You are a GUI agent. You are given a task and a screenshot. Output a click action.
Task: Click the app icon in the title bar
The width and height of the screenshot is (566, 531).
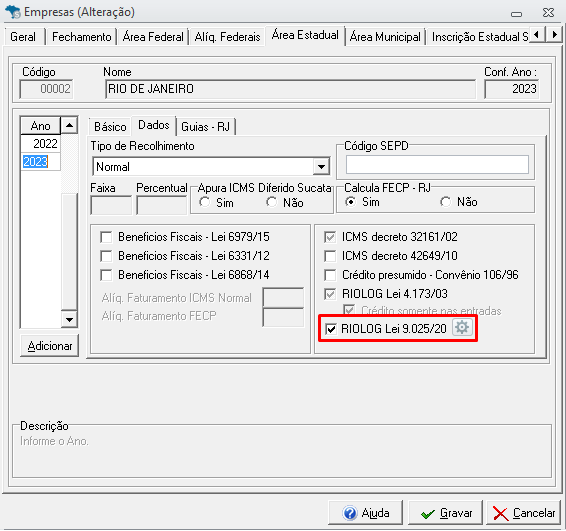tap(13, 12)
